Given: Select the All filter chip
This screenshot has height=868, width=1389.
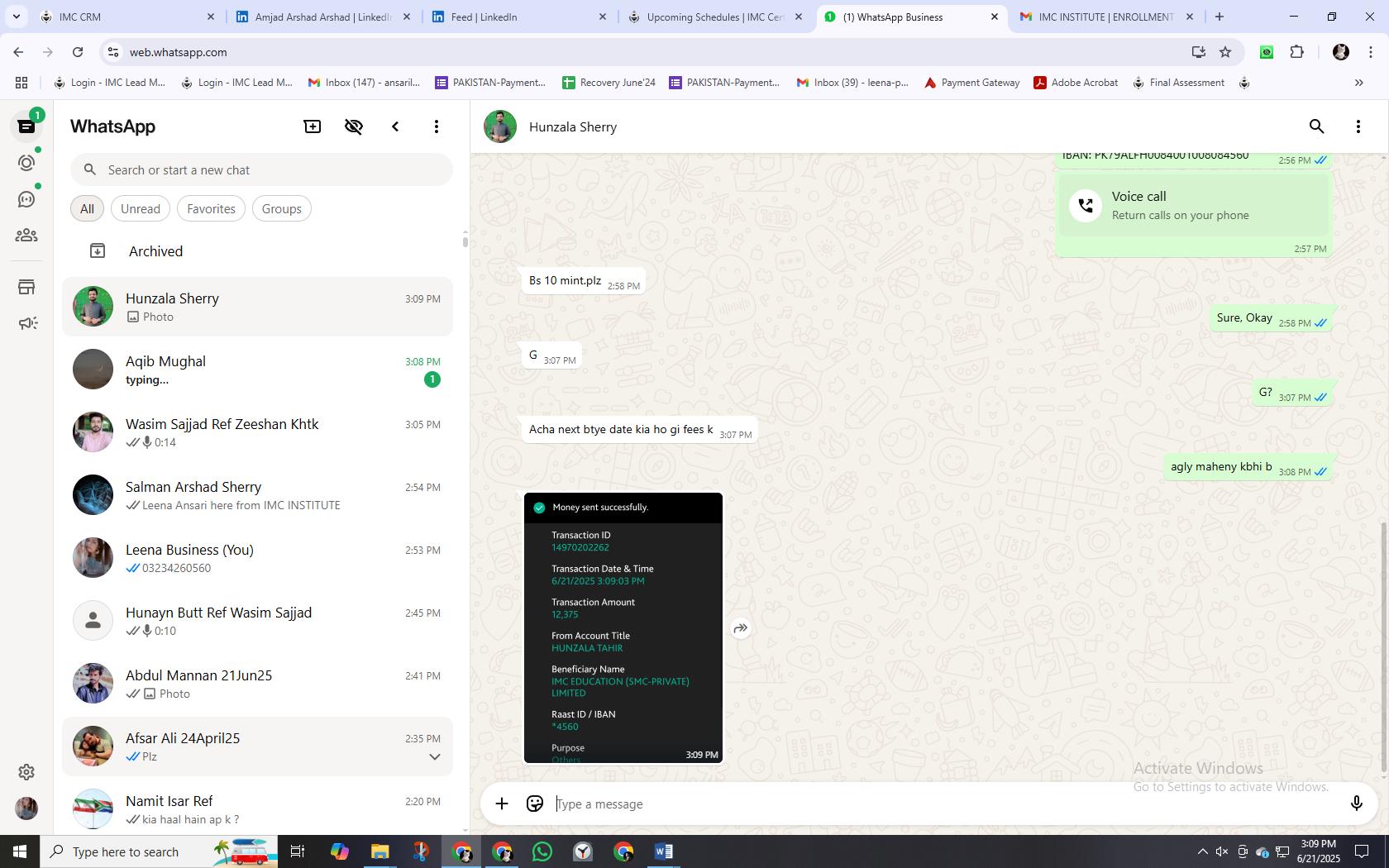Looking at the screenshot, I should [x=87, y=208].
